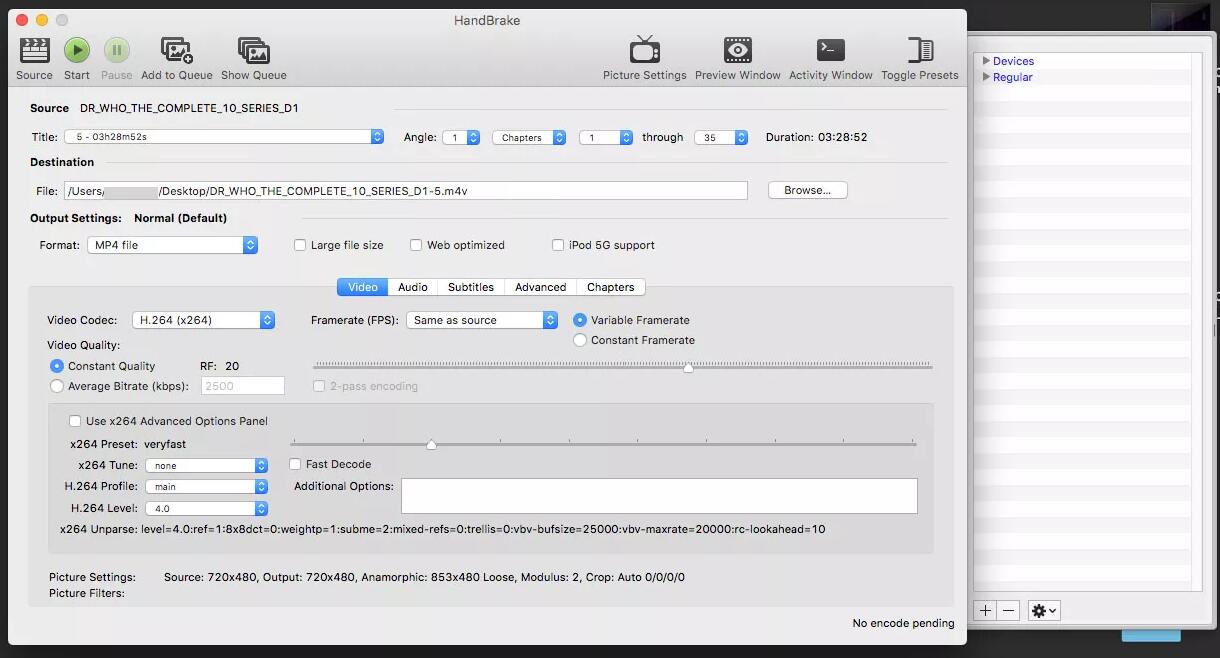Switch to the Audio tab
The image size is (1220, 658).
[x=412, y=287]
